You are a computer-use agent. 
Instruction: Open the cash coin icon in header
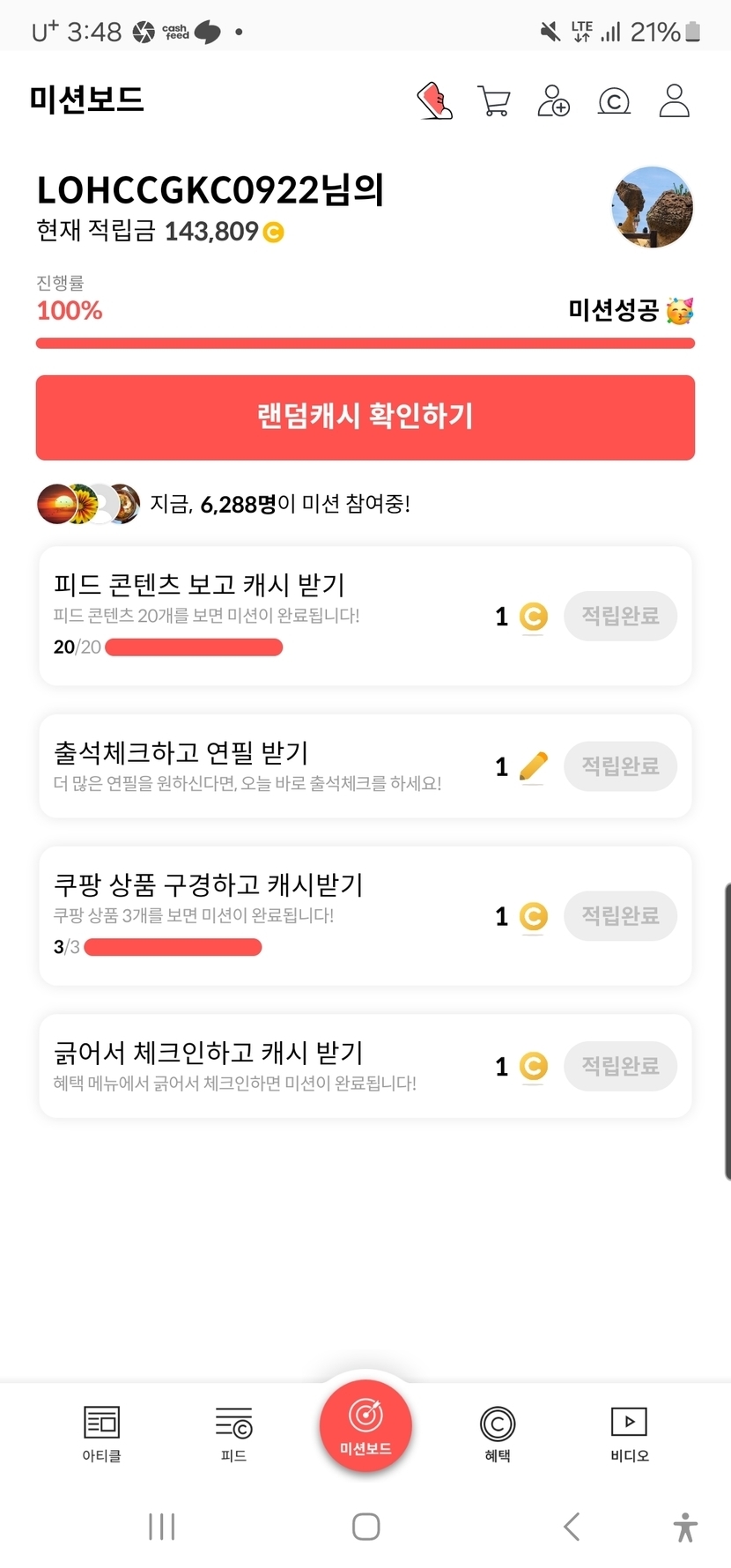614,101
